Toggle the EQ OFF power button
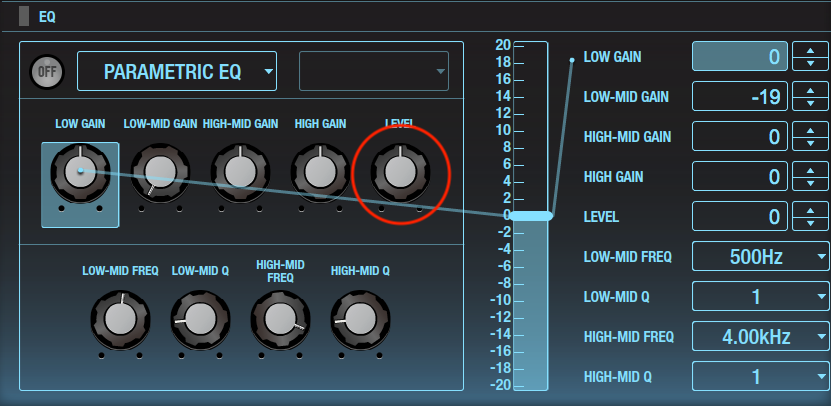 click(45, 71)
